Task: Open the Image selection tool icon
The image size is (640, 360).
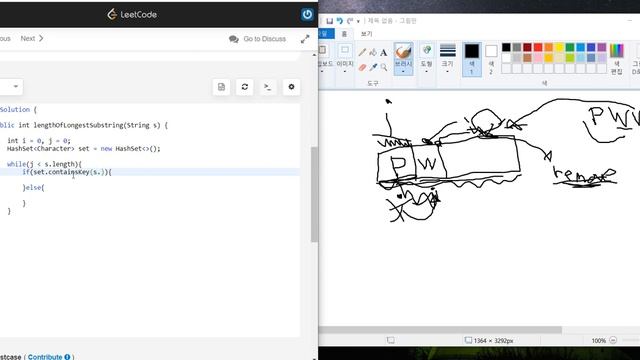Action: [345, 51]
